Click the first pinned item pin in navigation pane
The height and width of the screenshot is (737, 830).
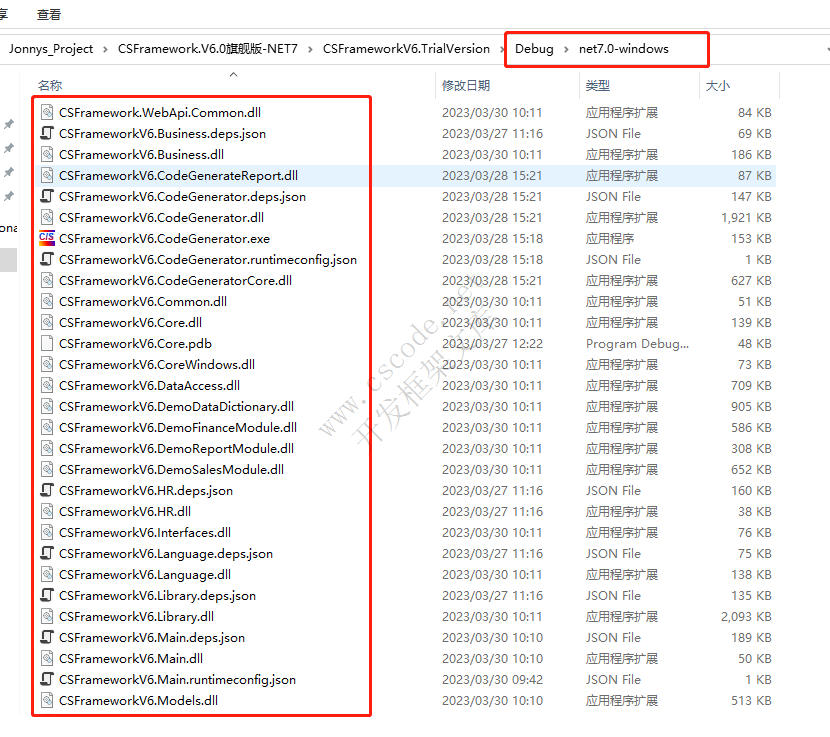(x=9, y=124)
